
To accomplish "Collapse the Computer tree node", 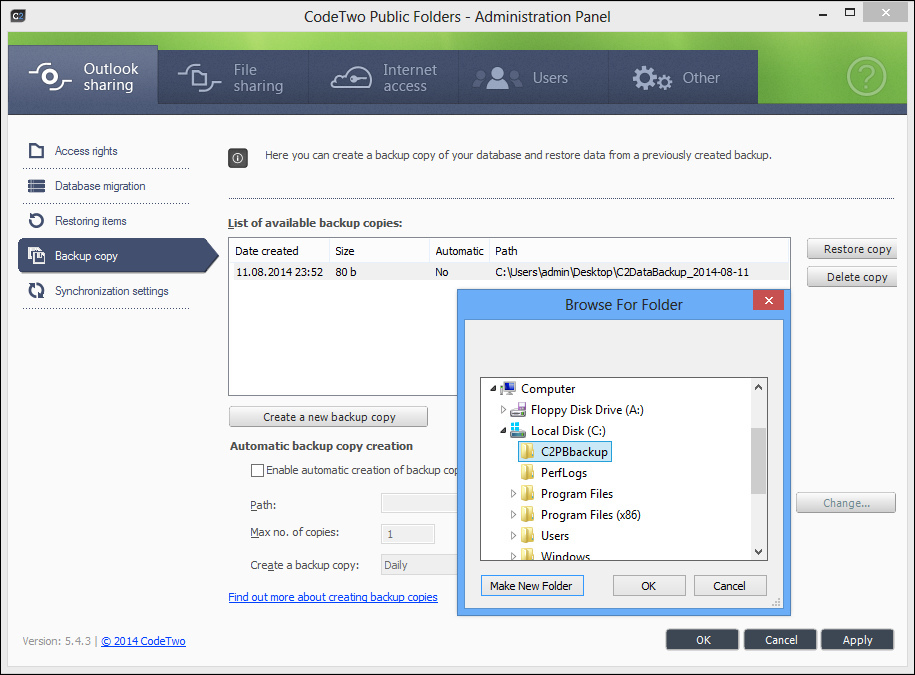I will tap(493, 389).
